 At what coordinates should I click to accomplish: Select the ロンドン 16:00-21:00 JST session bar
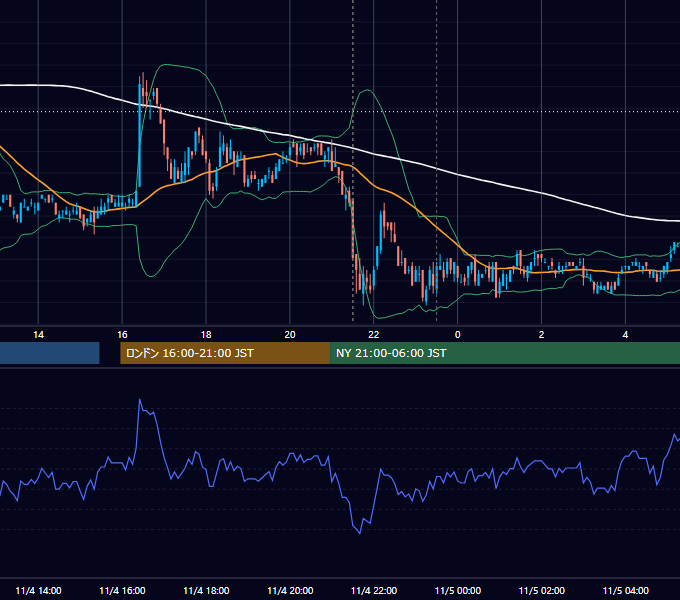pos(225,353)
